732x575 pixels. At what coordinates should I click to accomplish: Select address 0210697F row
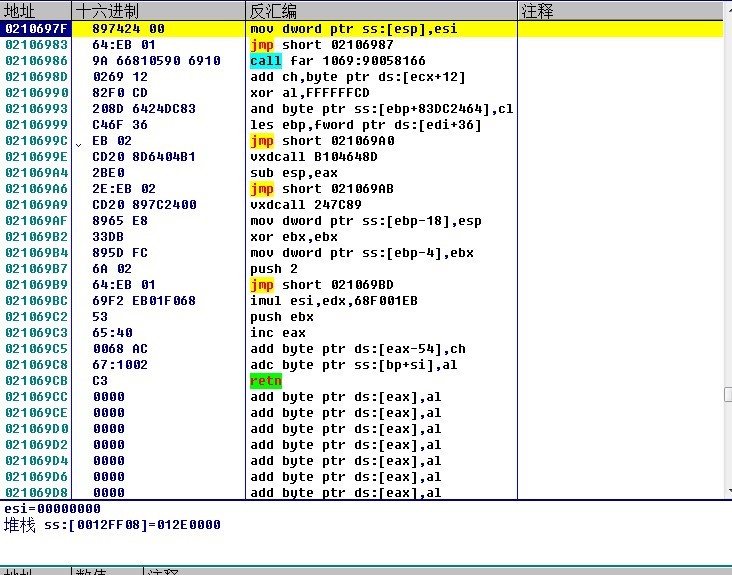click(x=362, y=29)
